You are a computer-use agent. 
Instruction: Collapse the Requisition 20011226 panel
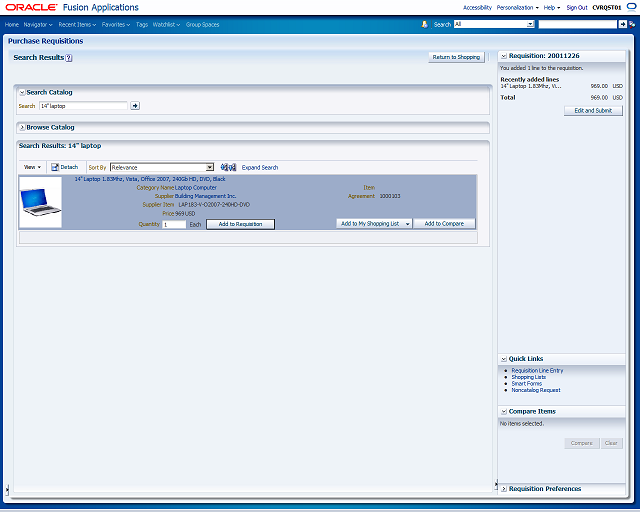(x=504, y=56)
